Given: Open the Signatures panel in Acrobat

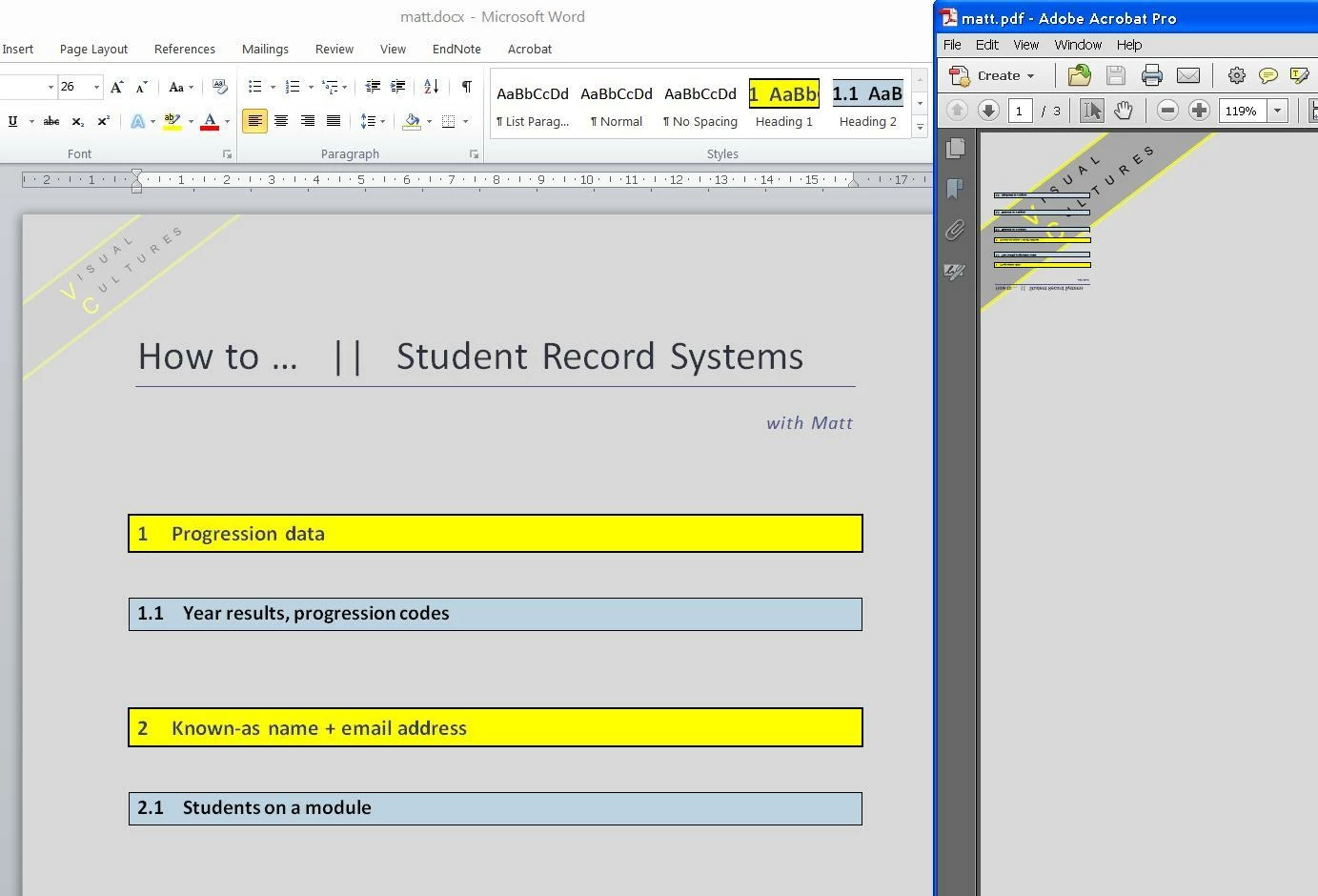Looking at the screenshot, I should click(955, 272).
